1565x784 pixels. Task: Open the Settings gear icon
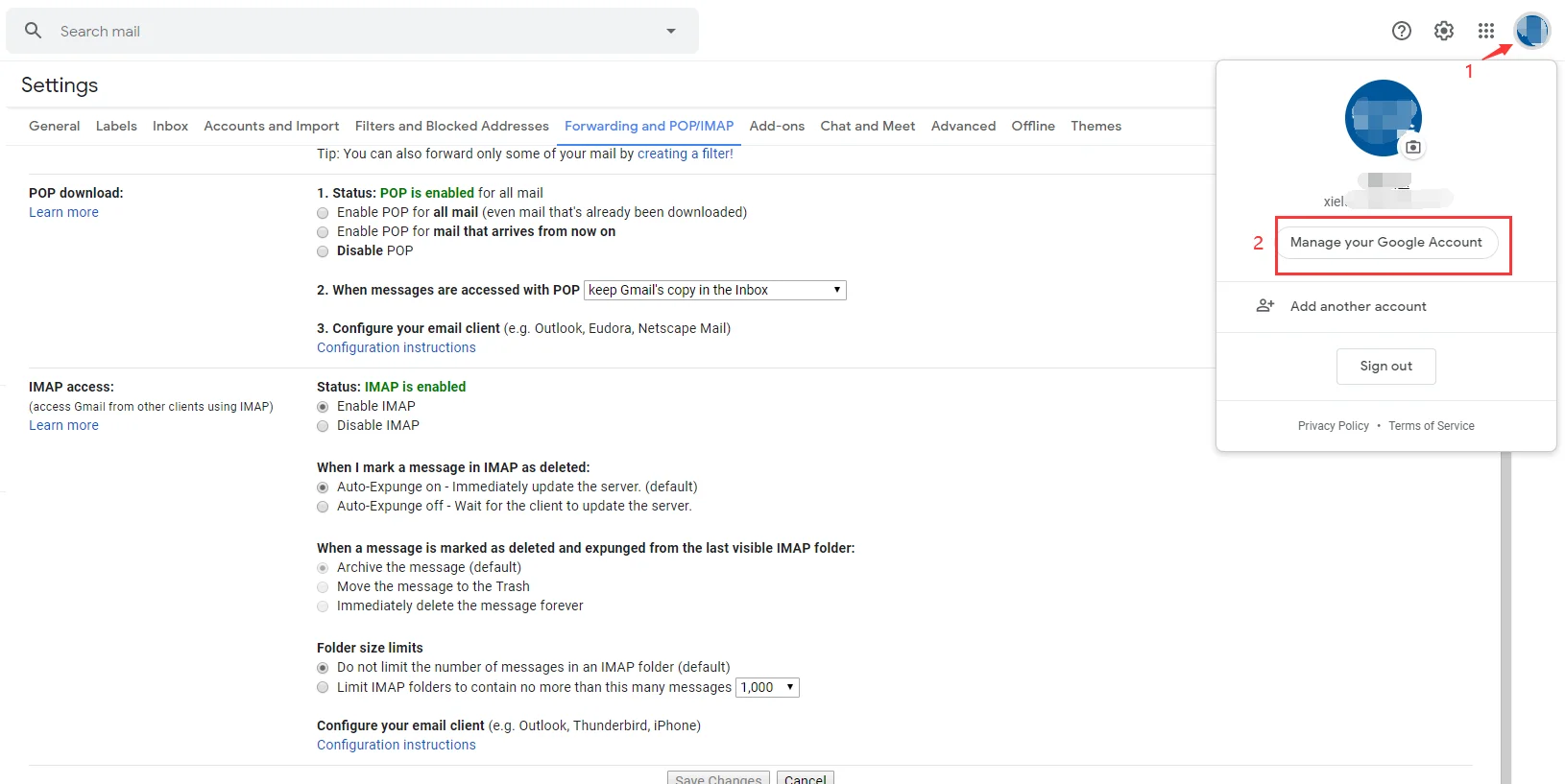coord(1444,31)
